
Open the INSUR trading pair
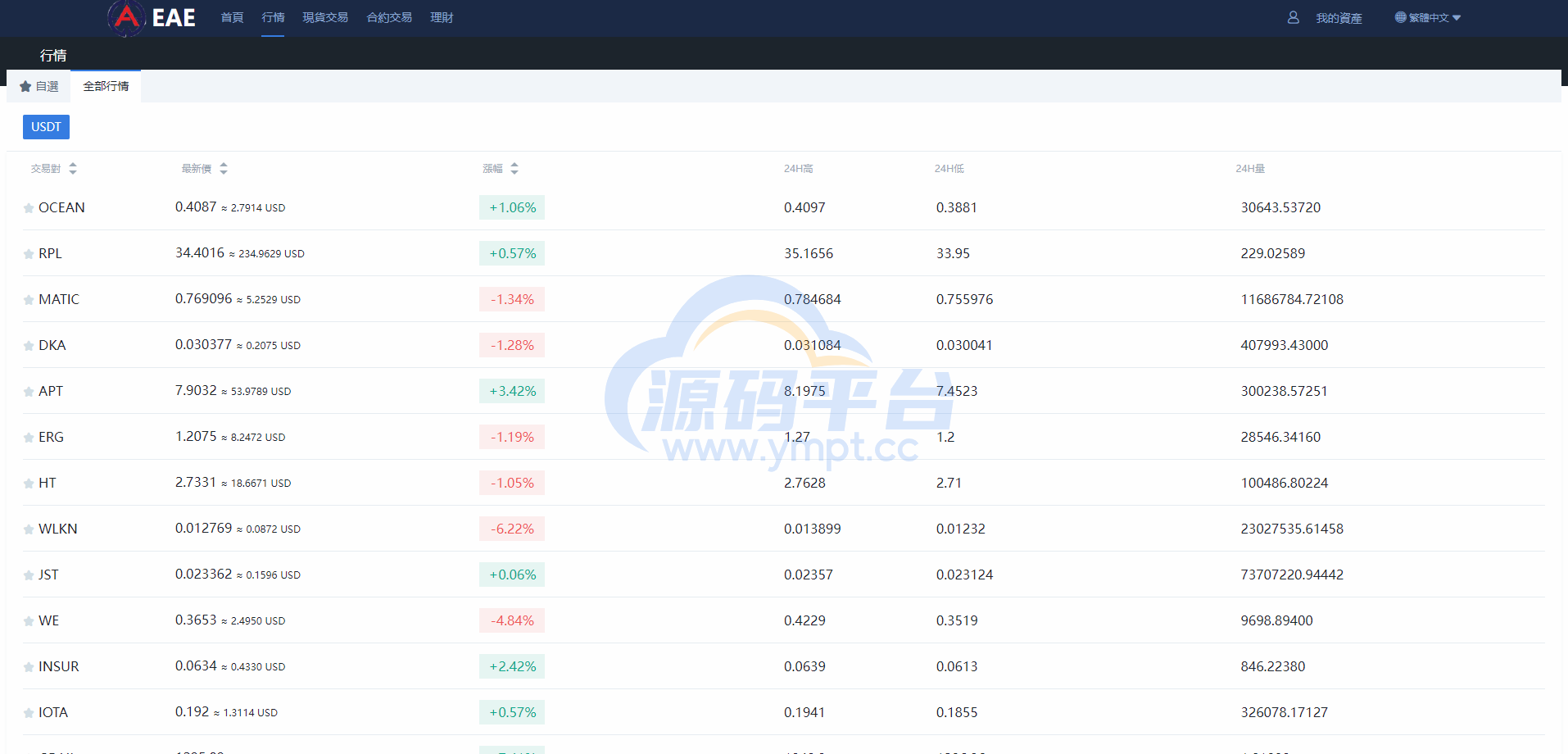[x=59, y=666]
